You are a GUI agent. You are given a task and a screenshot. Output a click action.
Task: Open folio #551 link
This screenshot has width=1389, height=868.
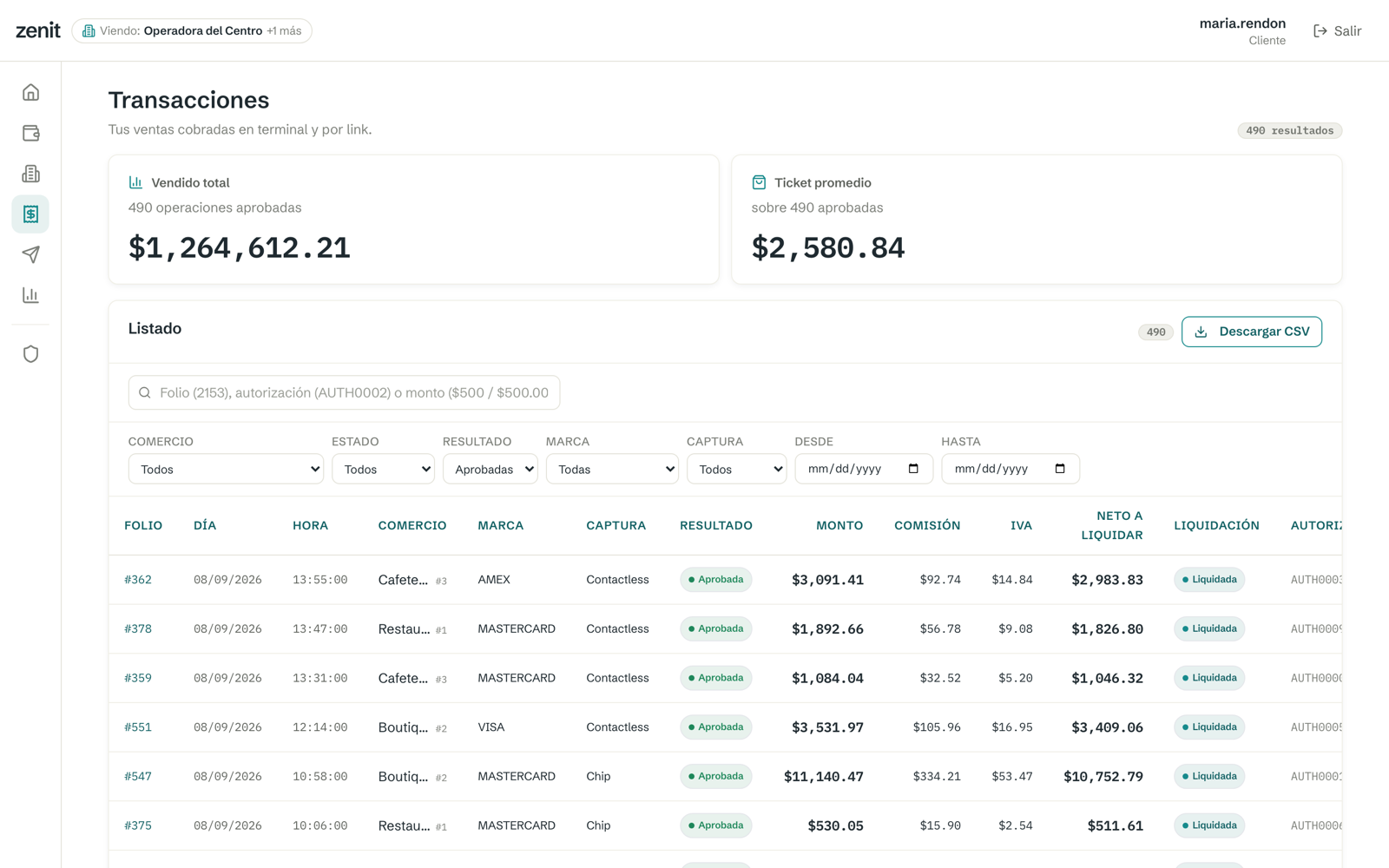pos(138,727)
